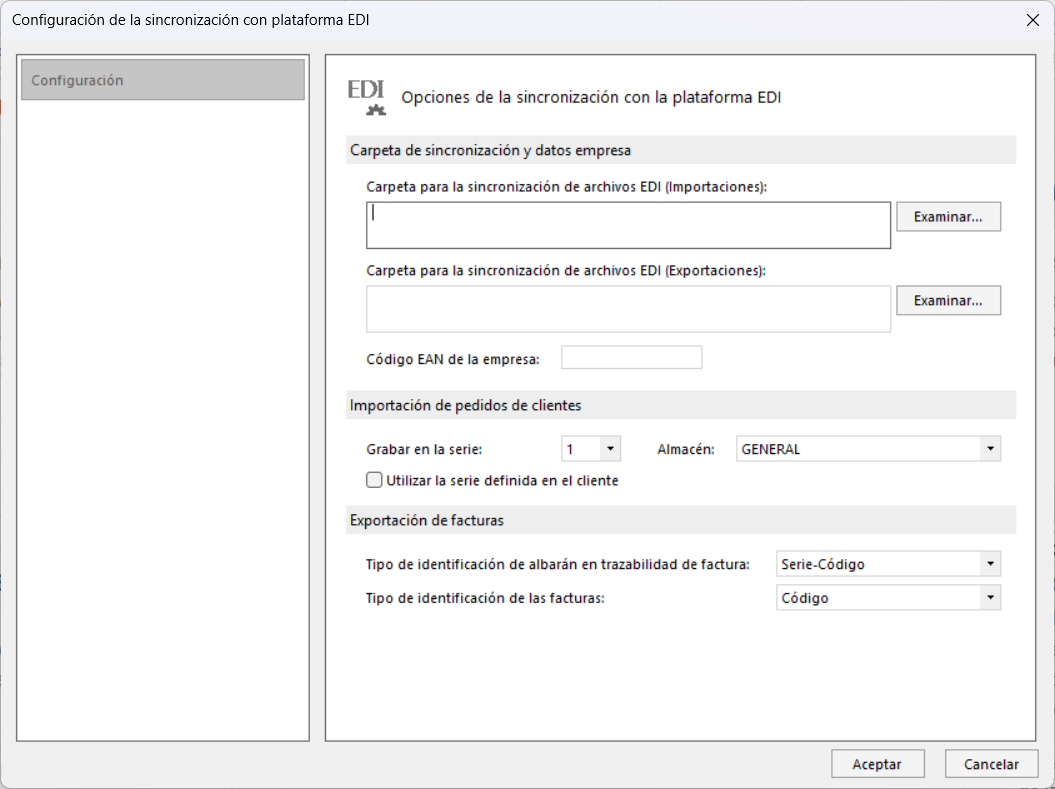Click the Importaciones folder label text
The image size is (1055, 789).
[567, 187]
